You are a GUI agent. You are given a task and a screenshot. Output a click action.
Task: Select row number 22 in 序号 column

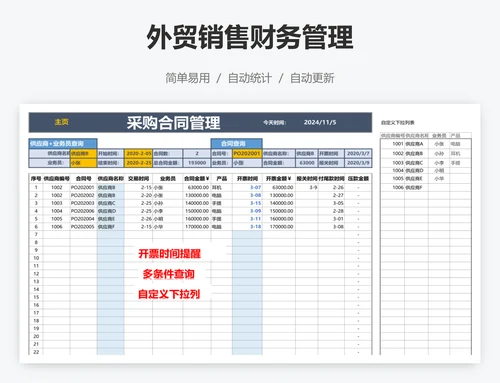click(36, 352)
